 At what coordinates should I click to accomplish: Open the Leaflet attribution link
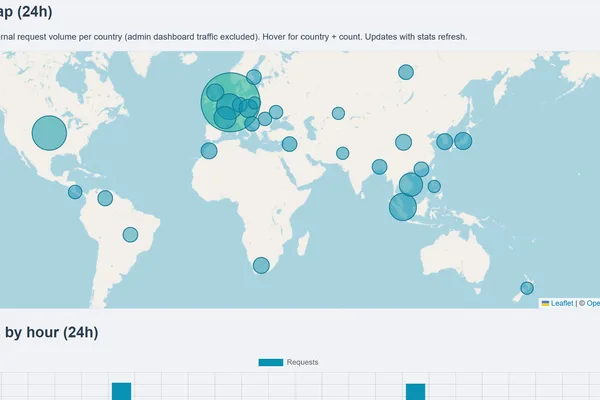(562, 303)
